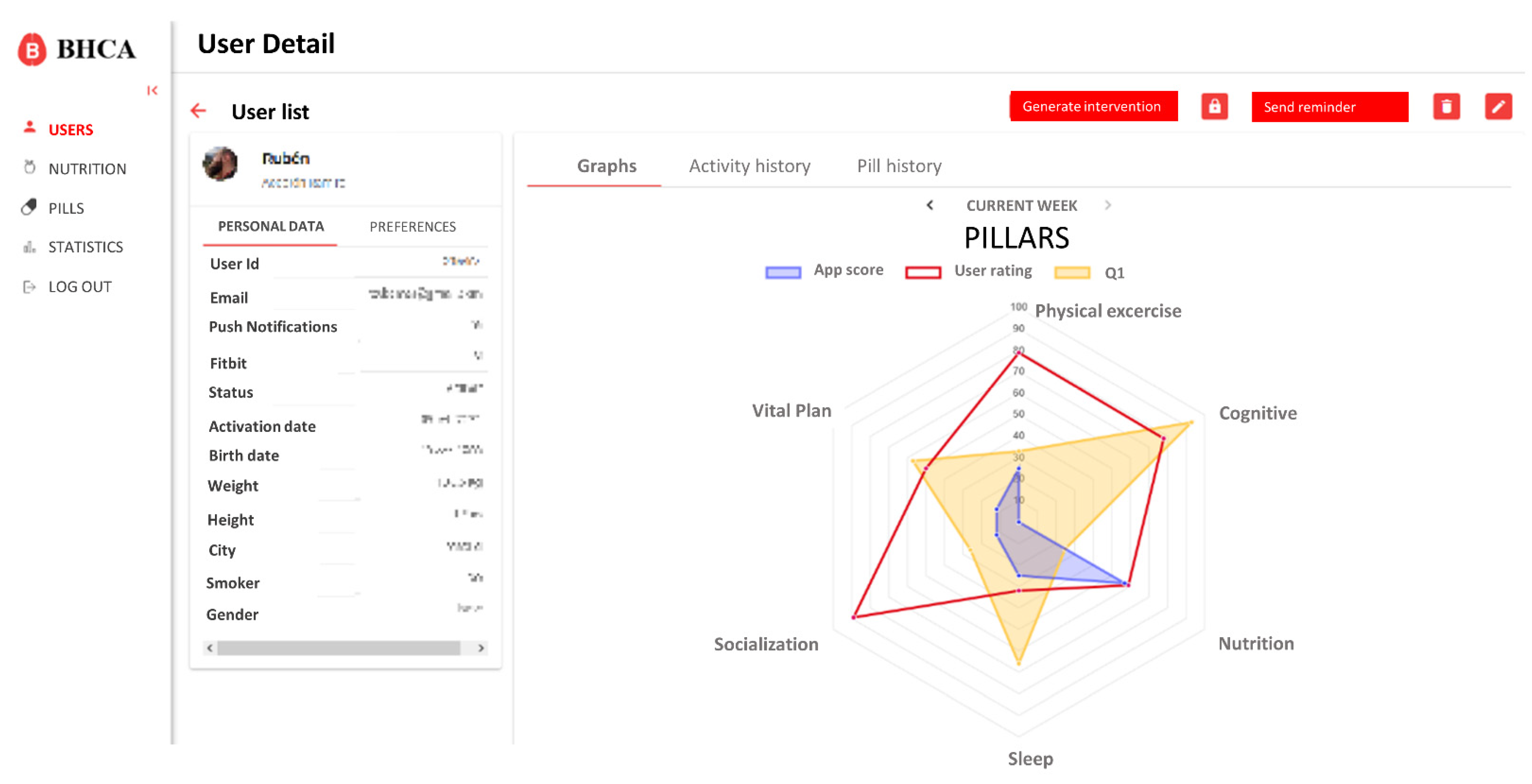Open Nutrition in the sidebar
The image size is (1532, 784).
point(87,169)
